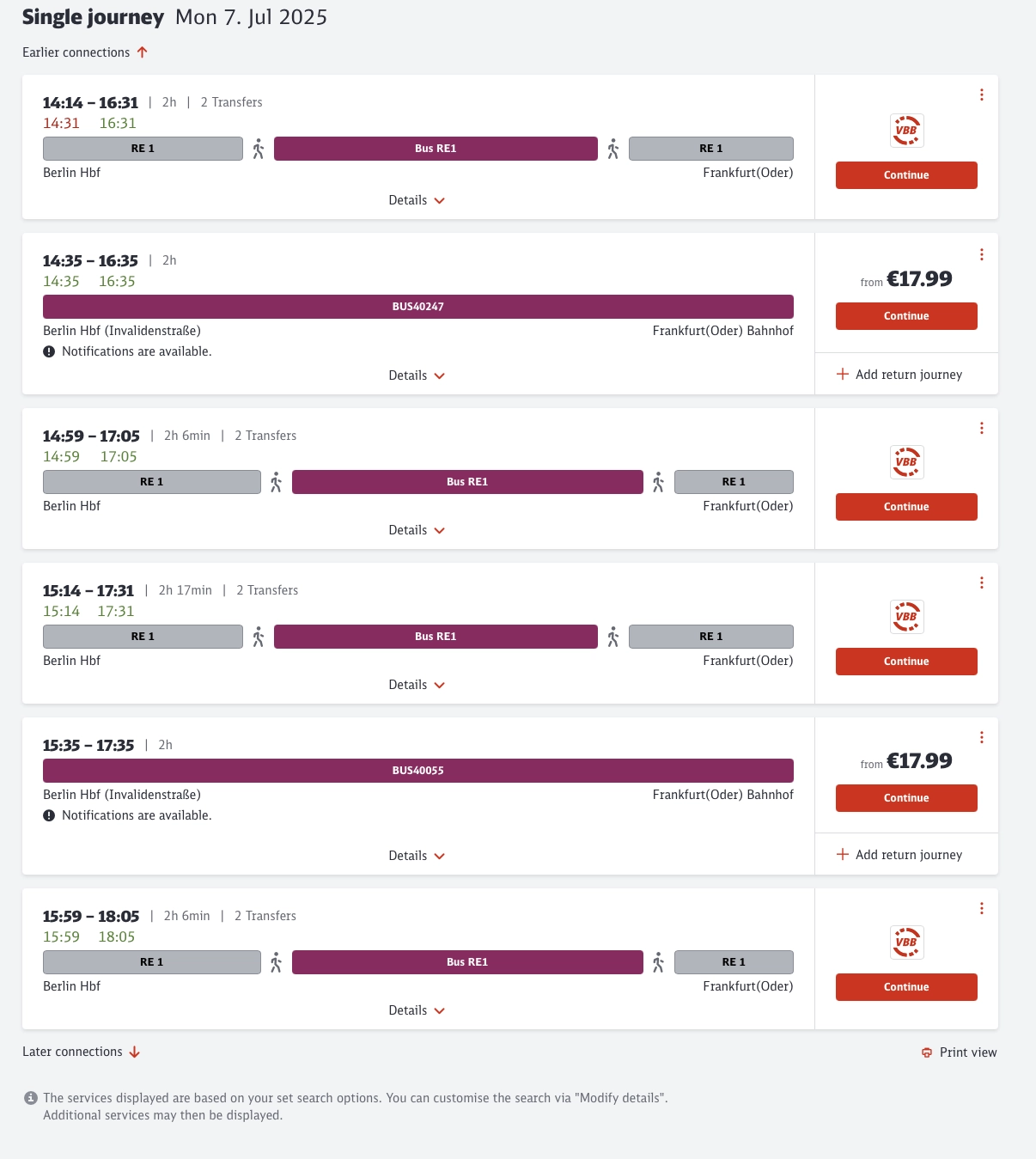Continue with the 15:14 – 17:31 connection
The height and width of the screenshot is (1159, 1036).
[x=906, y=662]
